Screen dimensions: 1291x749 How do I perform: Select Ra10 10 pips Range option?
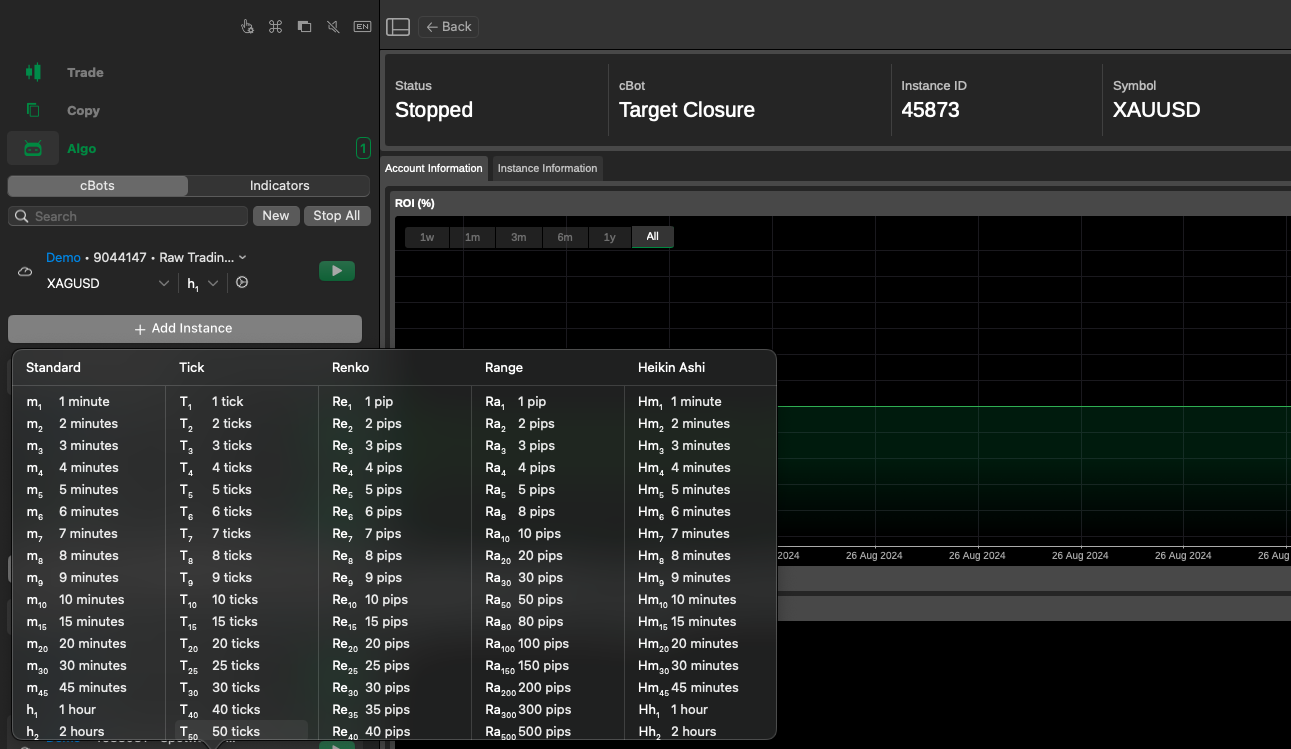tap(548, 533)
